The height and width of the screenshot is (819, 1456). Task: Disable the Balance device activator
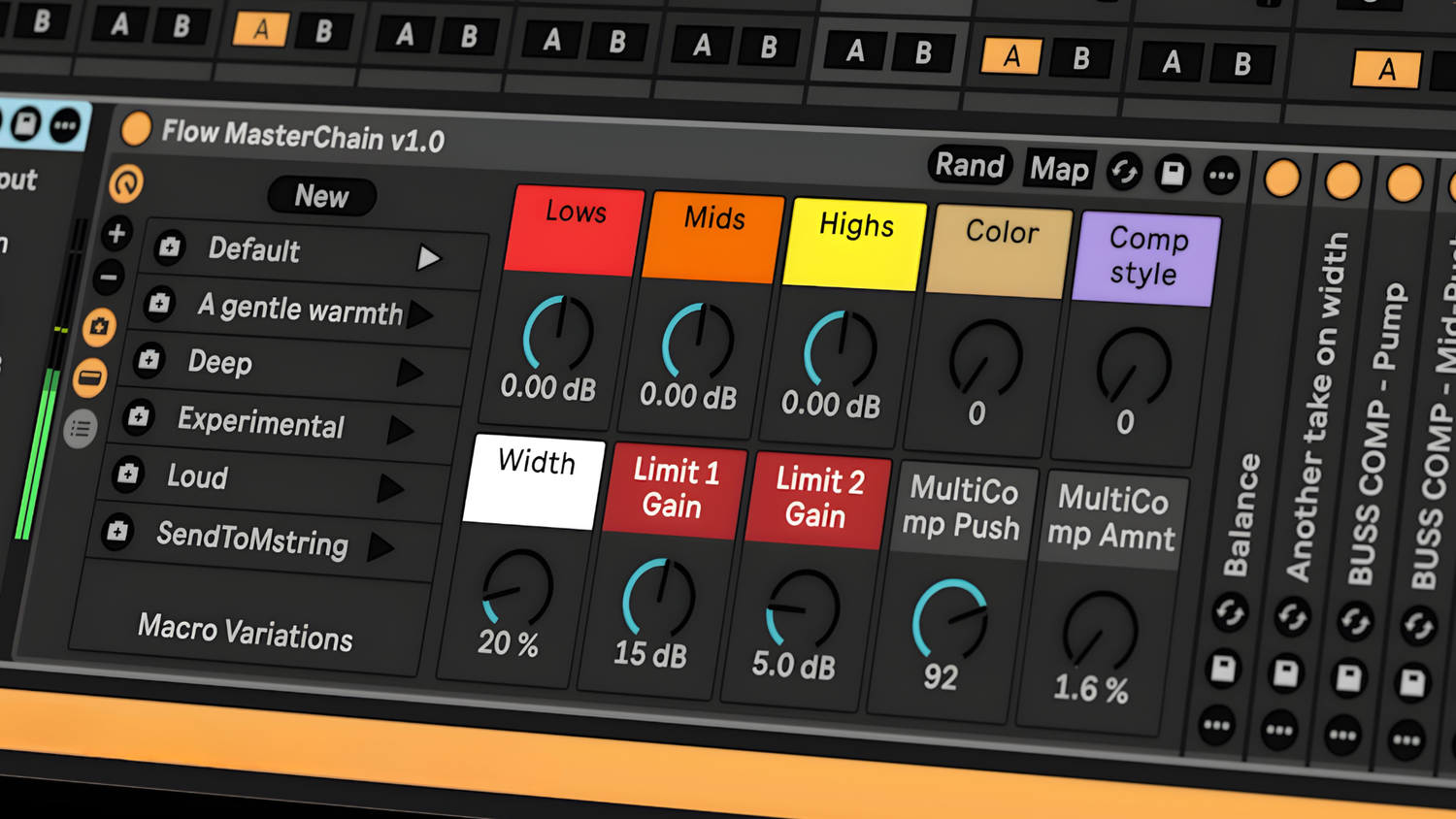1282,179
